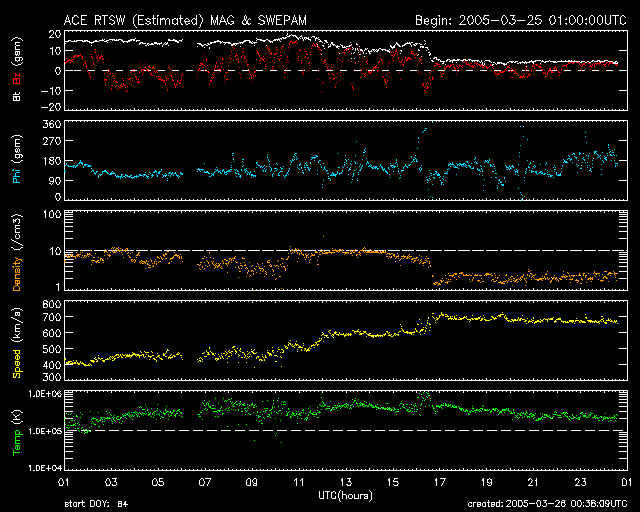Click the yellow Speed (km/s) axis label
The height and width of the screenshot is (512, 640).
point(17,340)
